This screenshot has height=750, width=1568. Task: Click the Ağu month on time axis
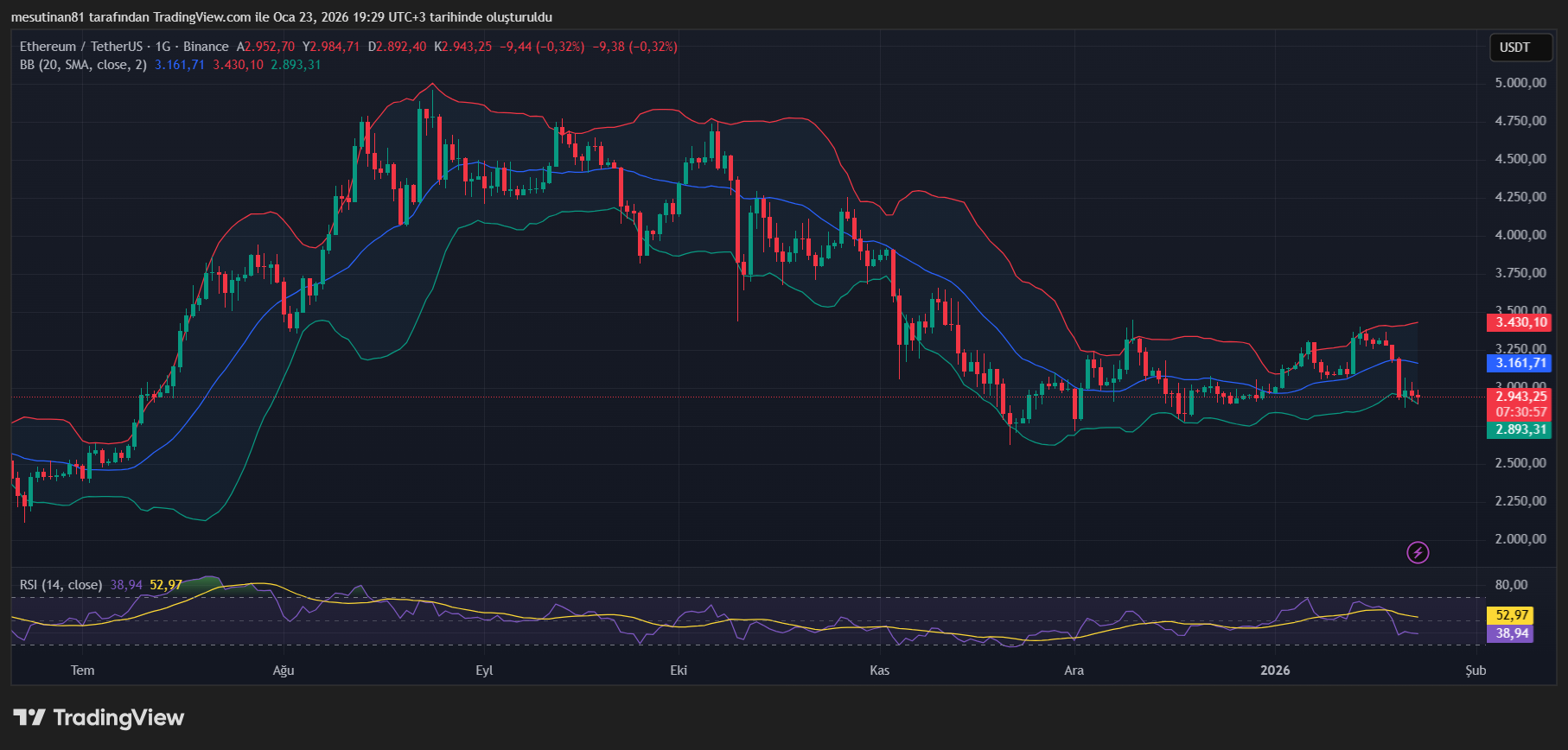[284, 671]
